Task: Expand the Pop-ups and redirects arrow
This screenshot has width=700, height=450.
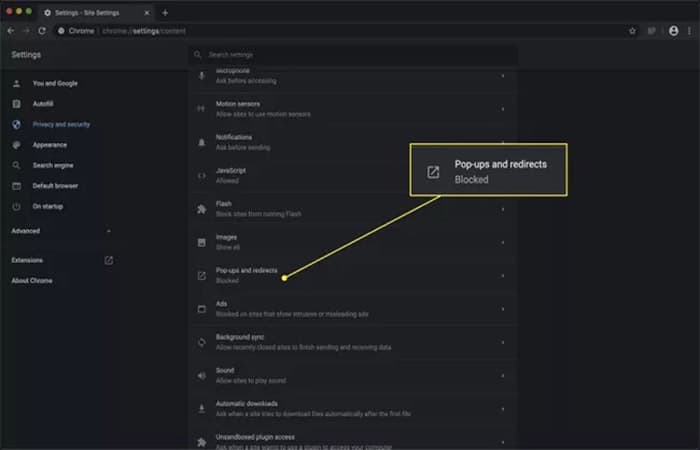Action: point(503,275)
